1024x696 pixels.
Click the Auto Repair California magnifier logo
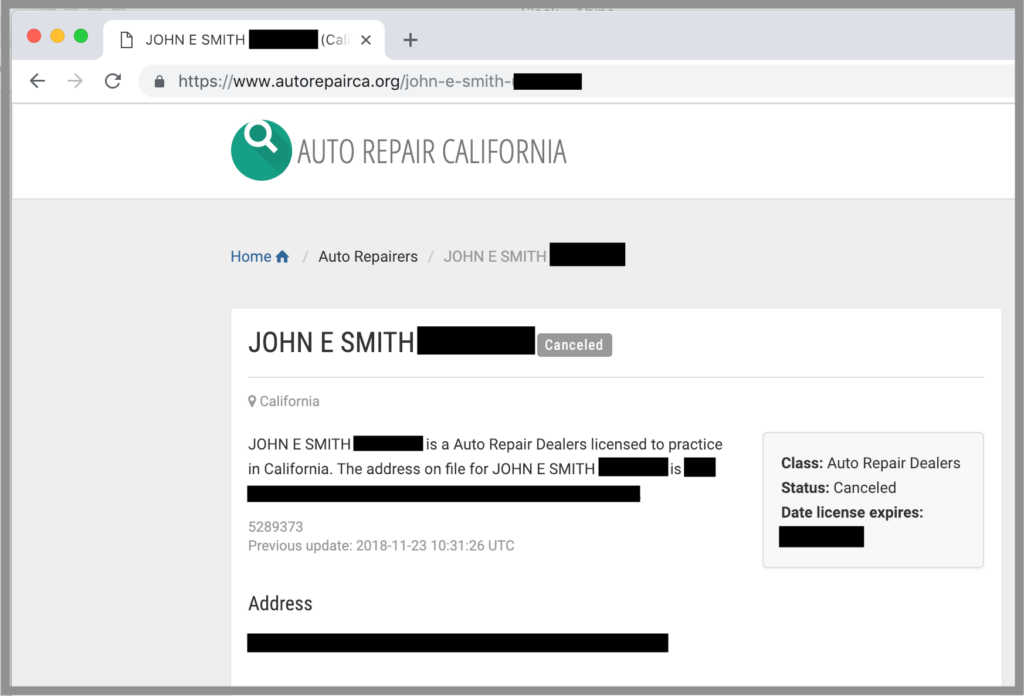point(261,149)
